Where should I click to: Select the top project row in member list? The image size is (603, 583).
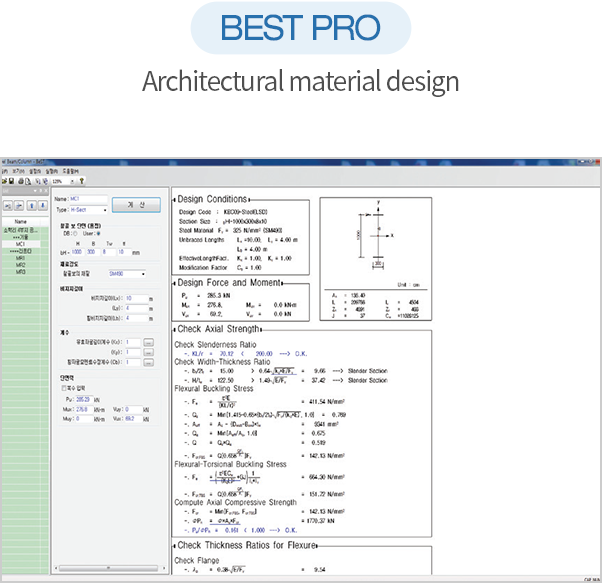(x=21, y=230)
